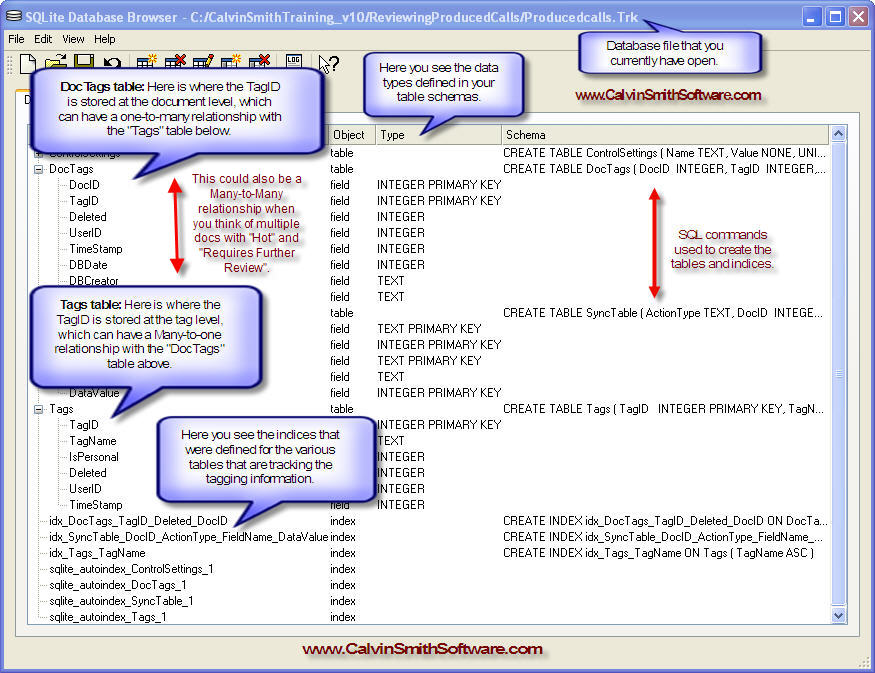Click the Modify Table pencil icon
This screenshot has height=673, width=875.
click(204, 64)
